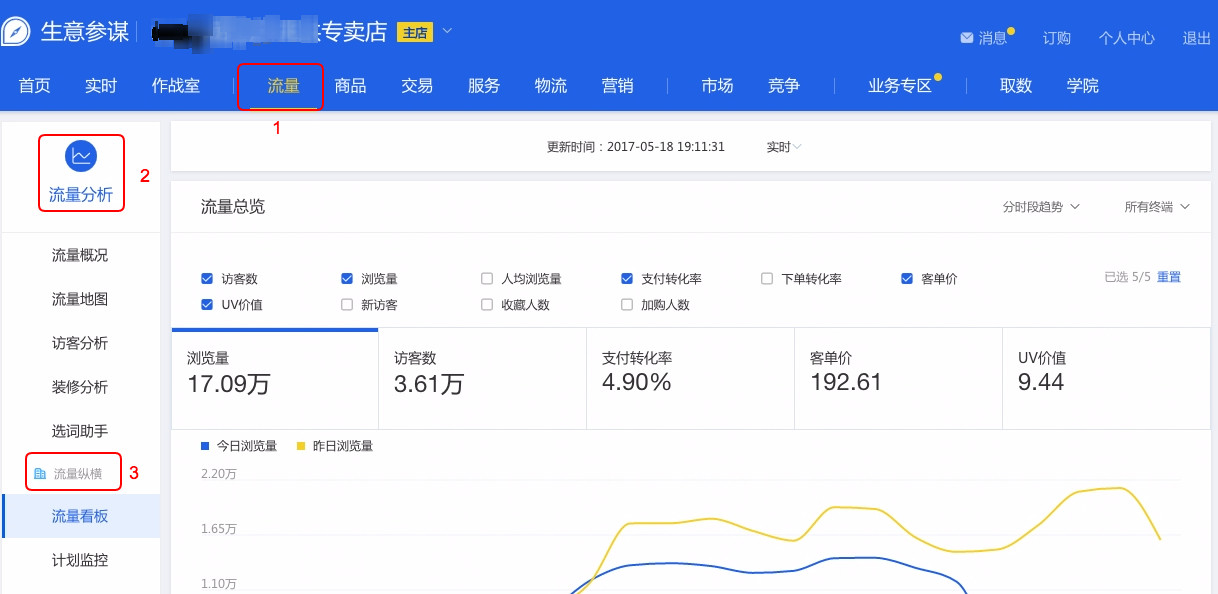Open the 分时段趋势 dropdown
Viewport: 1218px width, 594px height.
[1041, 207]
